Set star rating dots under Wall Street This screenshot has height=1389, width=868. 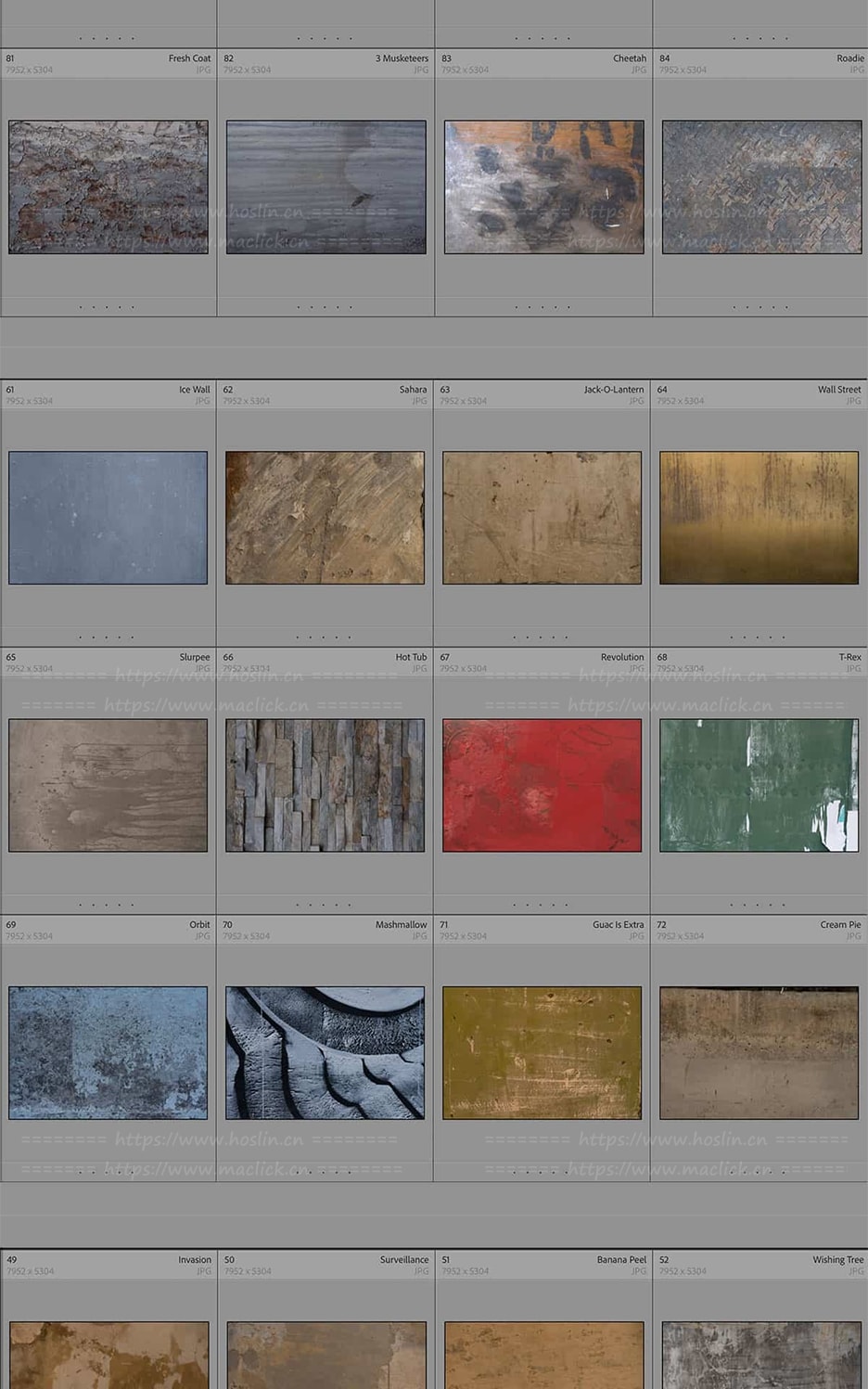pyautogui.click(x=758, y=637)
